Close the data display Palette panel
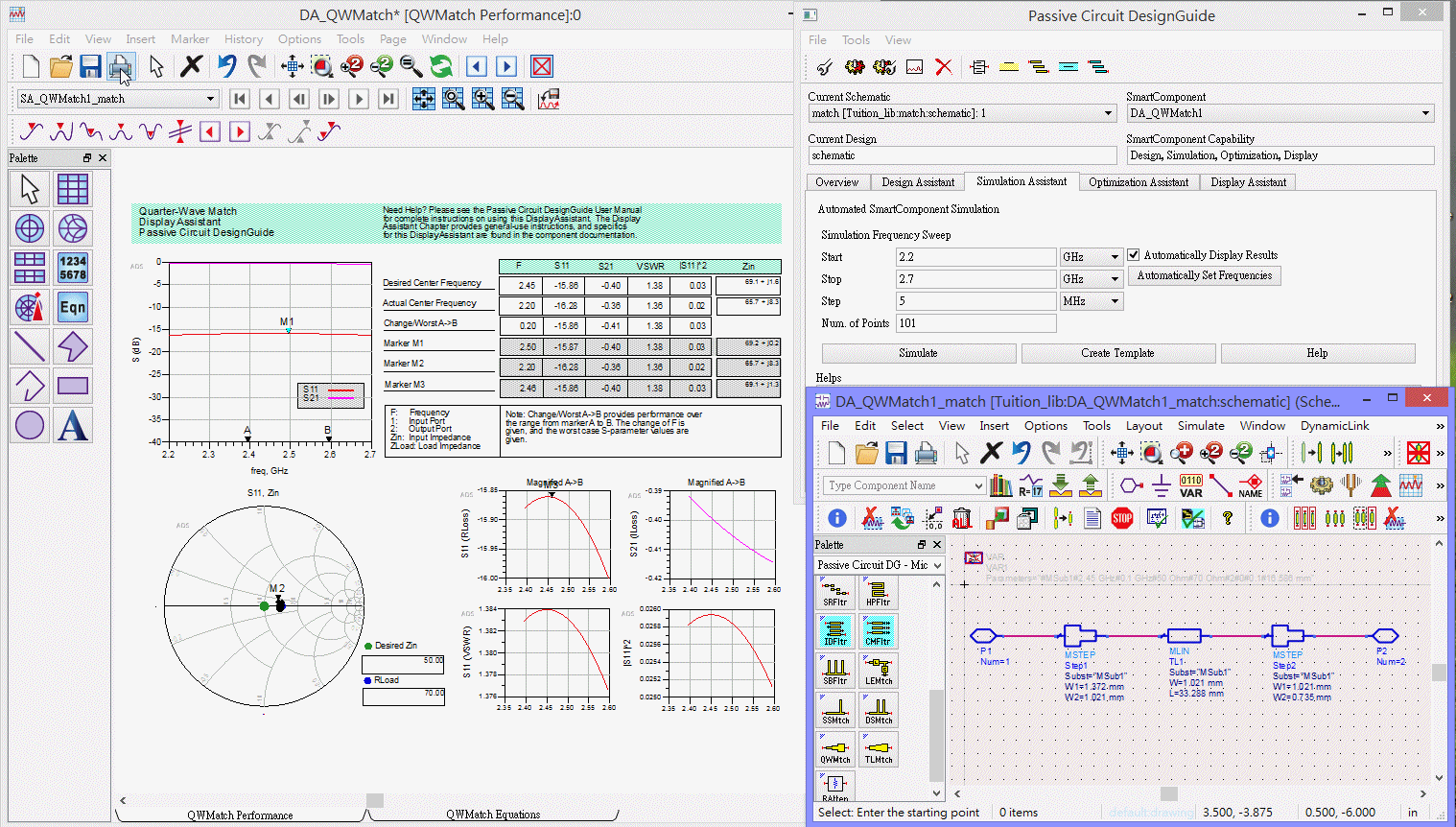 pyautogui.click(x=103, y=158)
